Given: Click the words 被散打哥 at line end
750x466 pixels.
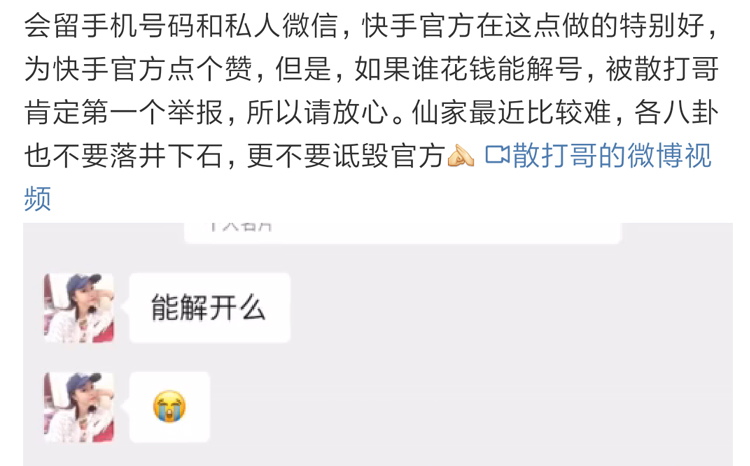Looking at the screenshot, I should coord(662,69).
